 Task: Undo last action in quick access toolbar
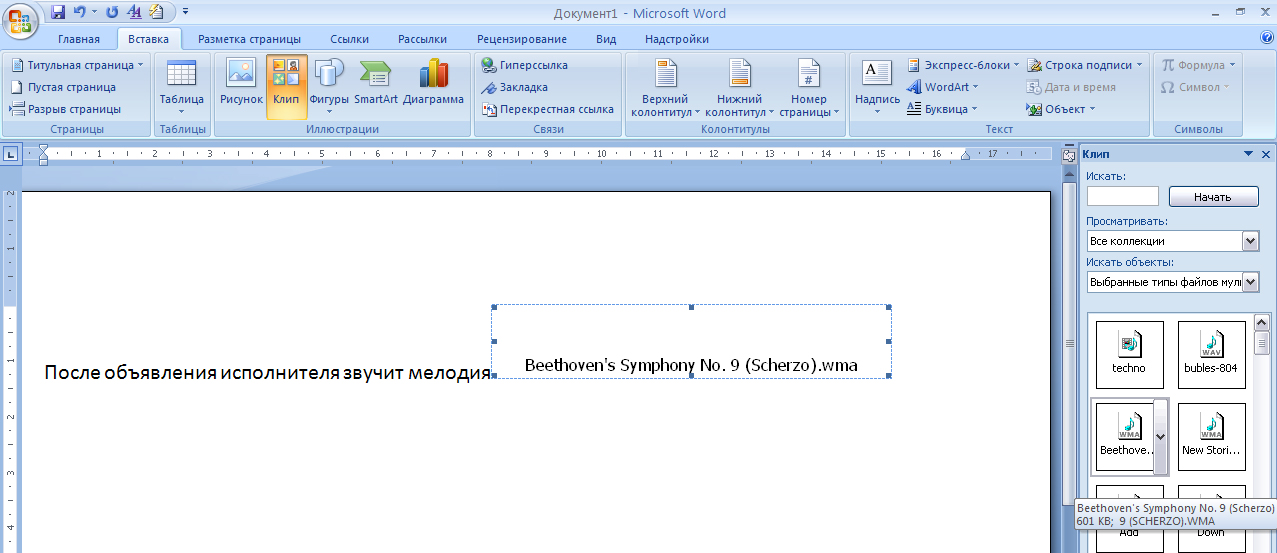click(80, 12)
